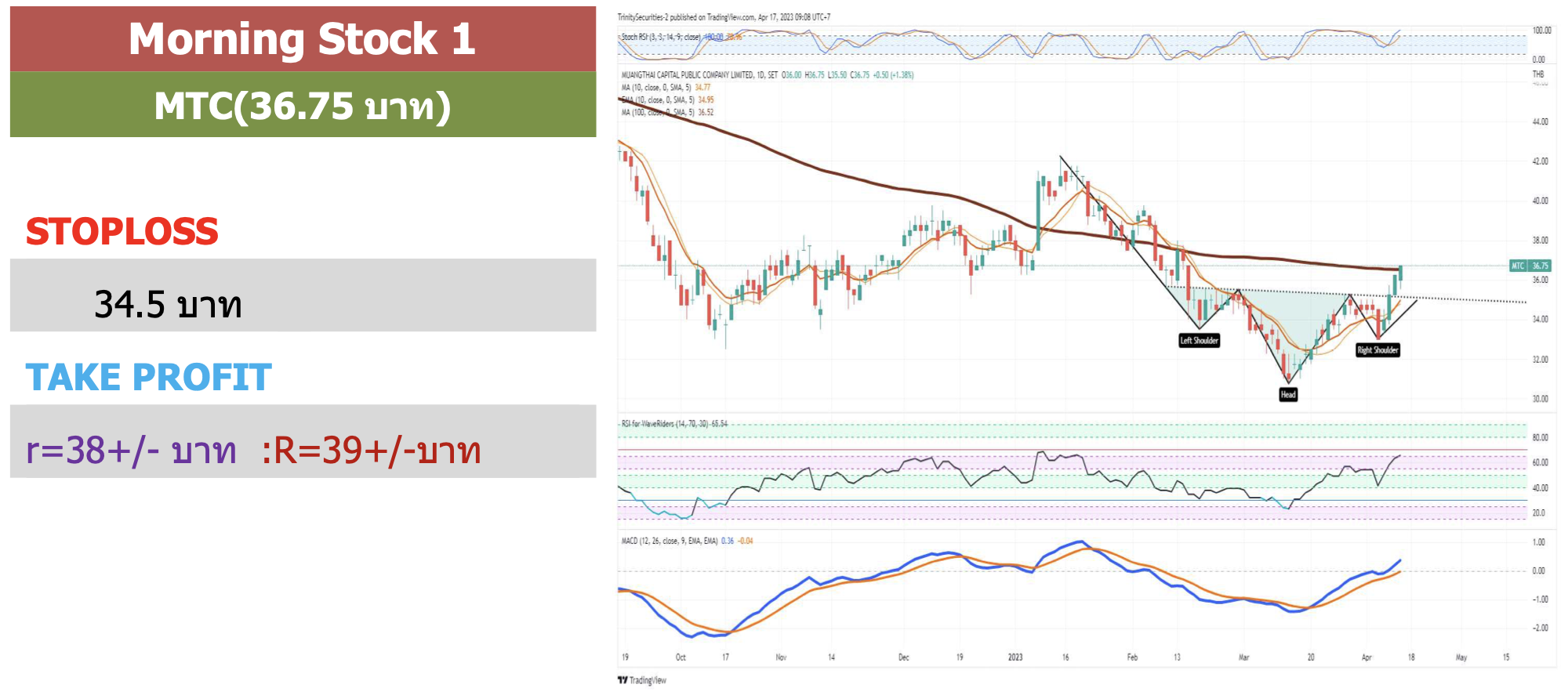The height and width of the screenshot is (699, 1568).
Task: Click the 32.00 price axis label
Action: coord(1541,360)
